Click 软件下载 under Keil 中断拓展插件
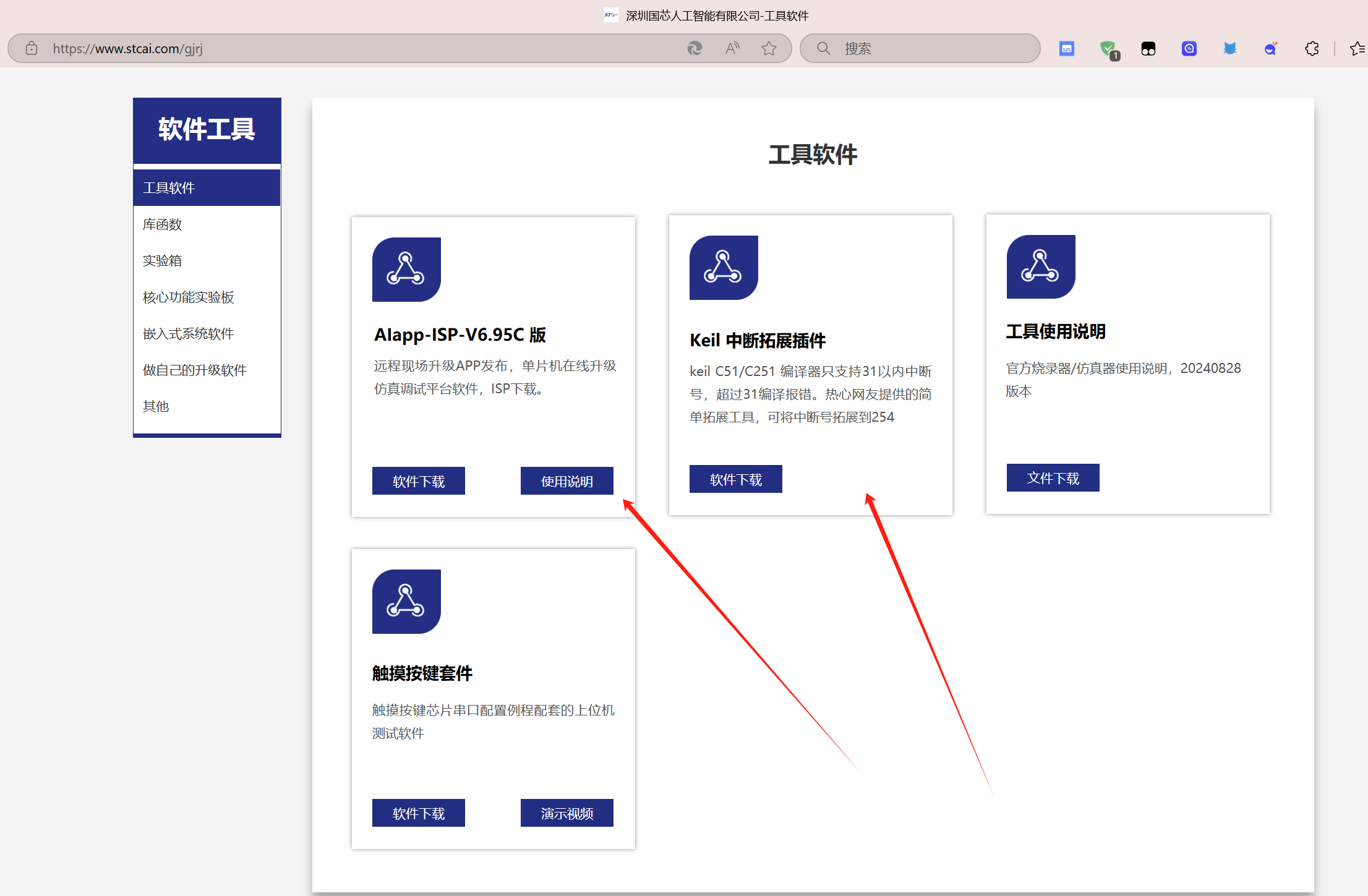1368x896 pixels. (736, 479)
